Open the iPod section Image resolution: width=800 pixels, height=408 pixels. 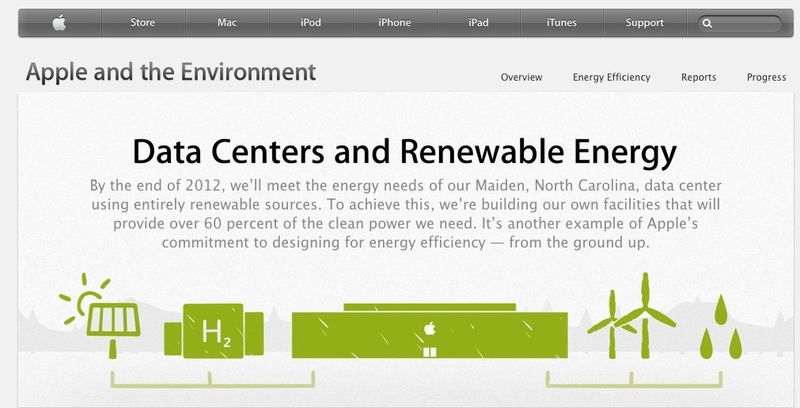coord(311,23)
